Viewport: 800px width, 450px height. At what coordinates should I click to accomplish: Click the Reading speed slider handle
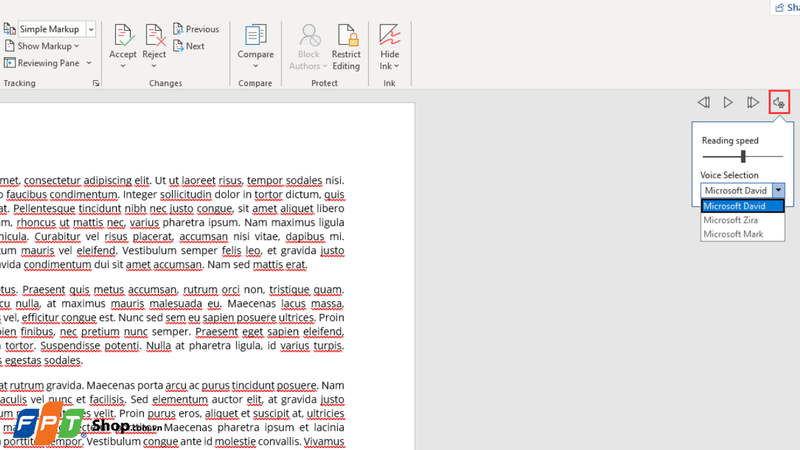click(743, 156)
